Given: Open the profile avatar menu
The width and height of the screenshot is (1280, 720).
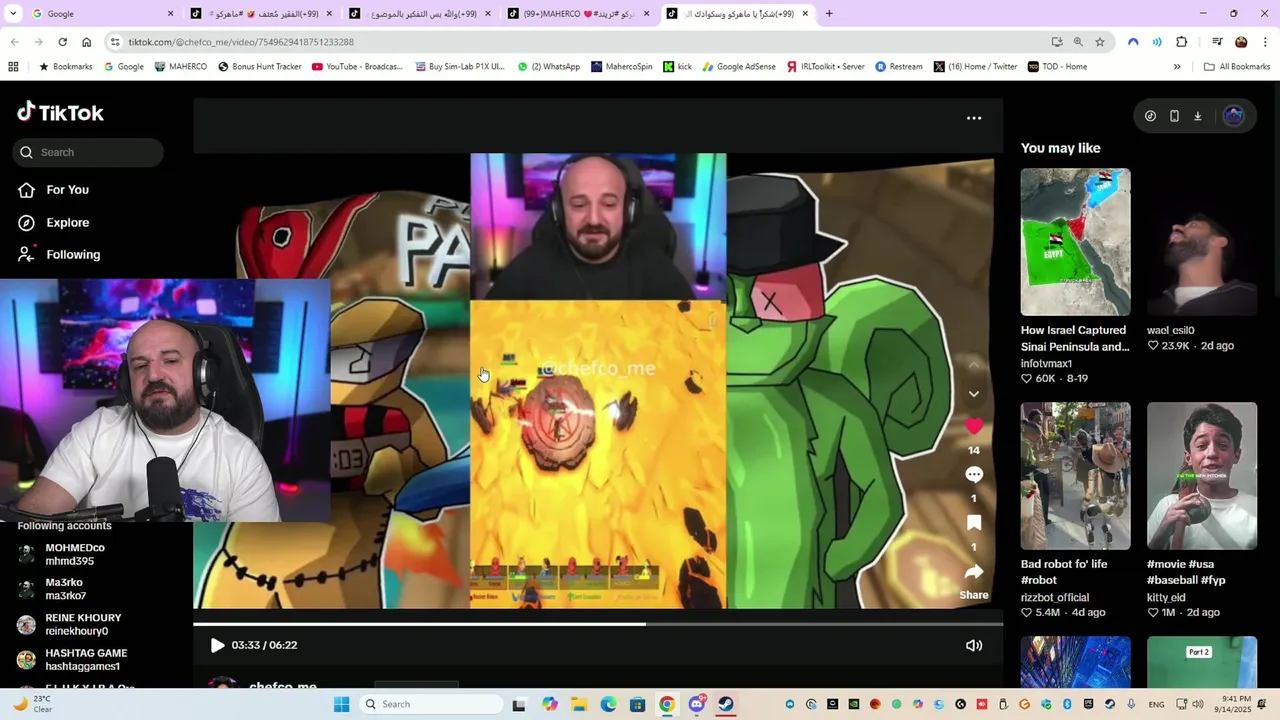Looking at the screenshot, I should tap(1234, 116).
